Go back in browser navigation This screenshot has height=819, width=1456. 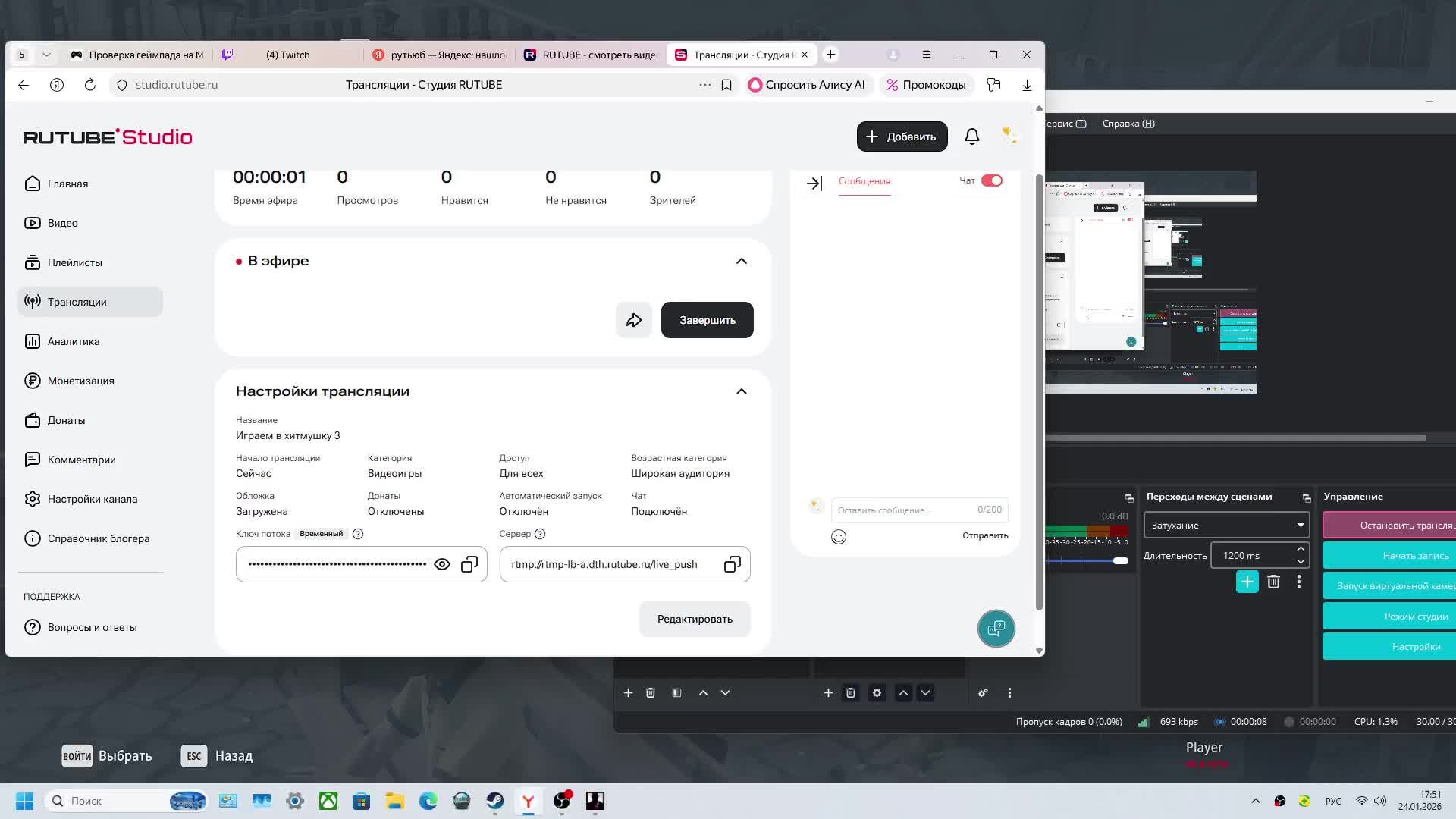pos(24,85)
